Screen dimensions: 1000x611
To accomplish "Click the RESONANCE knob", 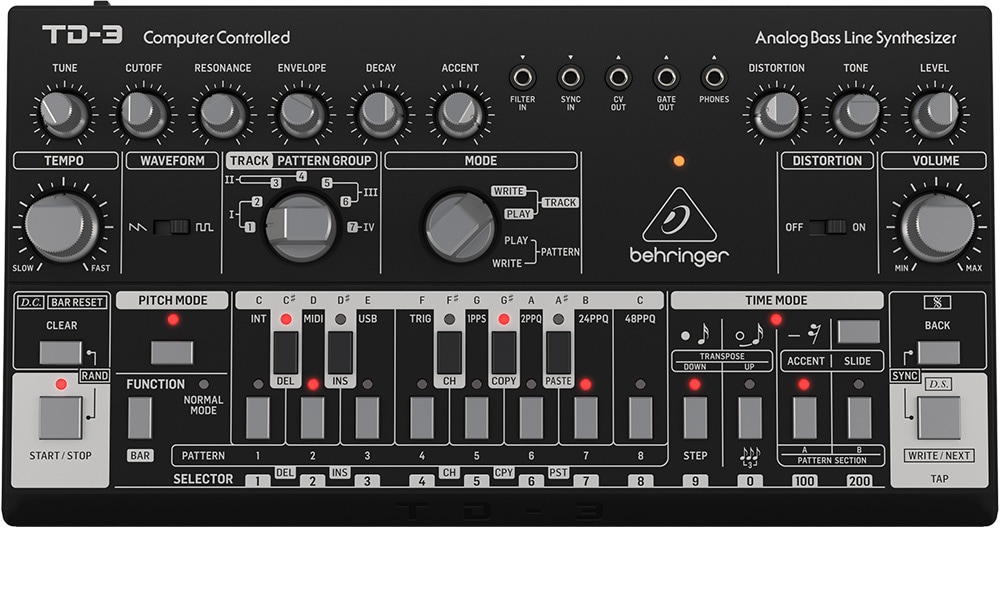I will pos(223,115).
